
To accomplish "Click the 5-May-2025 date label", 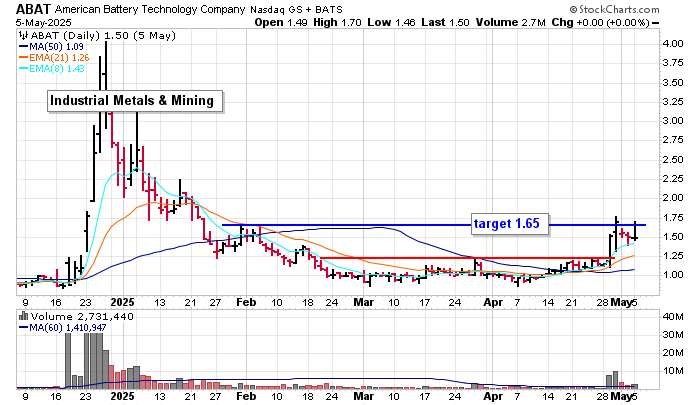I will click(43, 23).
